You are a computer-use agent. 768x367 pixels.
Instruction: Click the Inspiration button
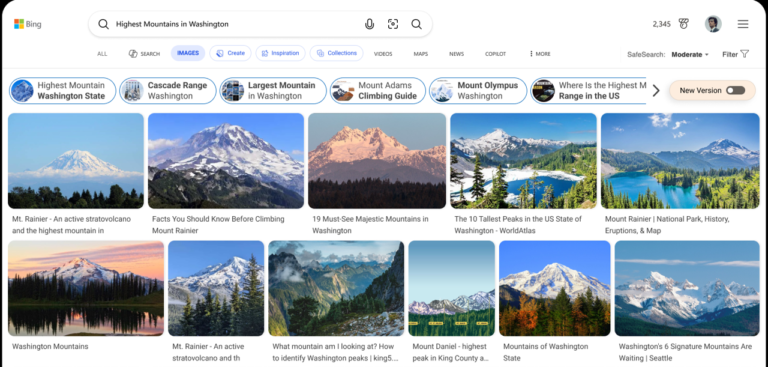pos(280,53)
